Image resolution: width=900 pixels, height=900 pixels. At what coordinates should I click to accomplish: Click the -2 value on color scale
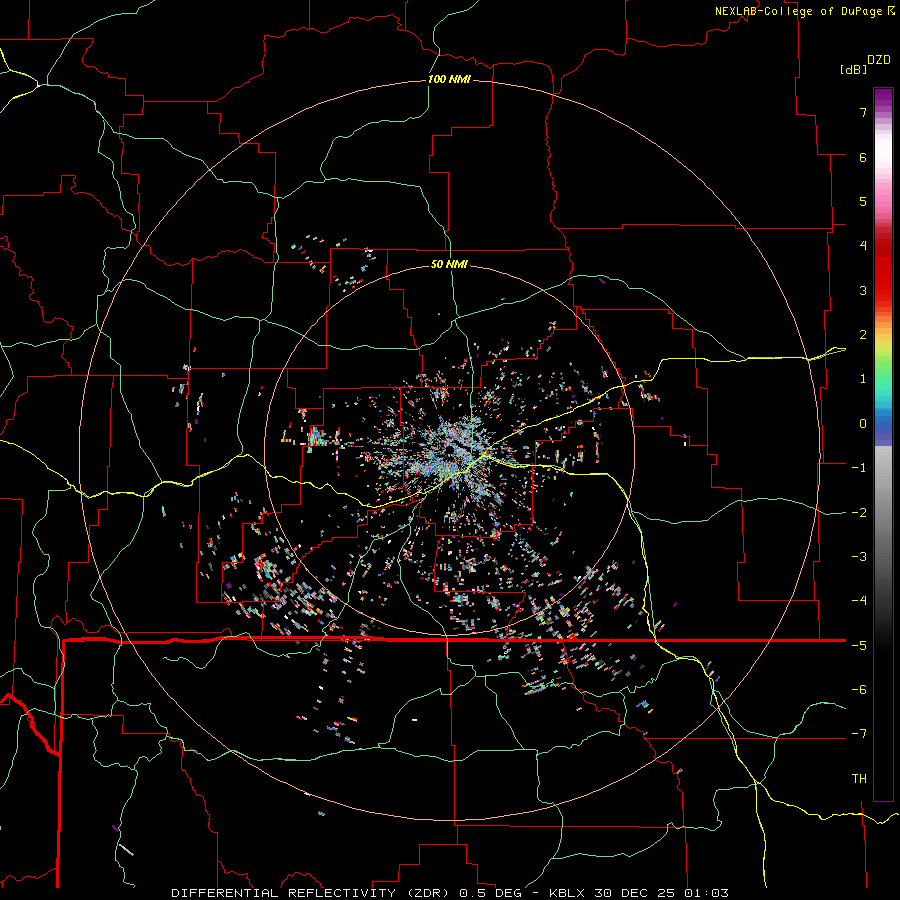point(859,513)
